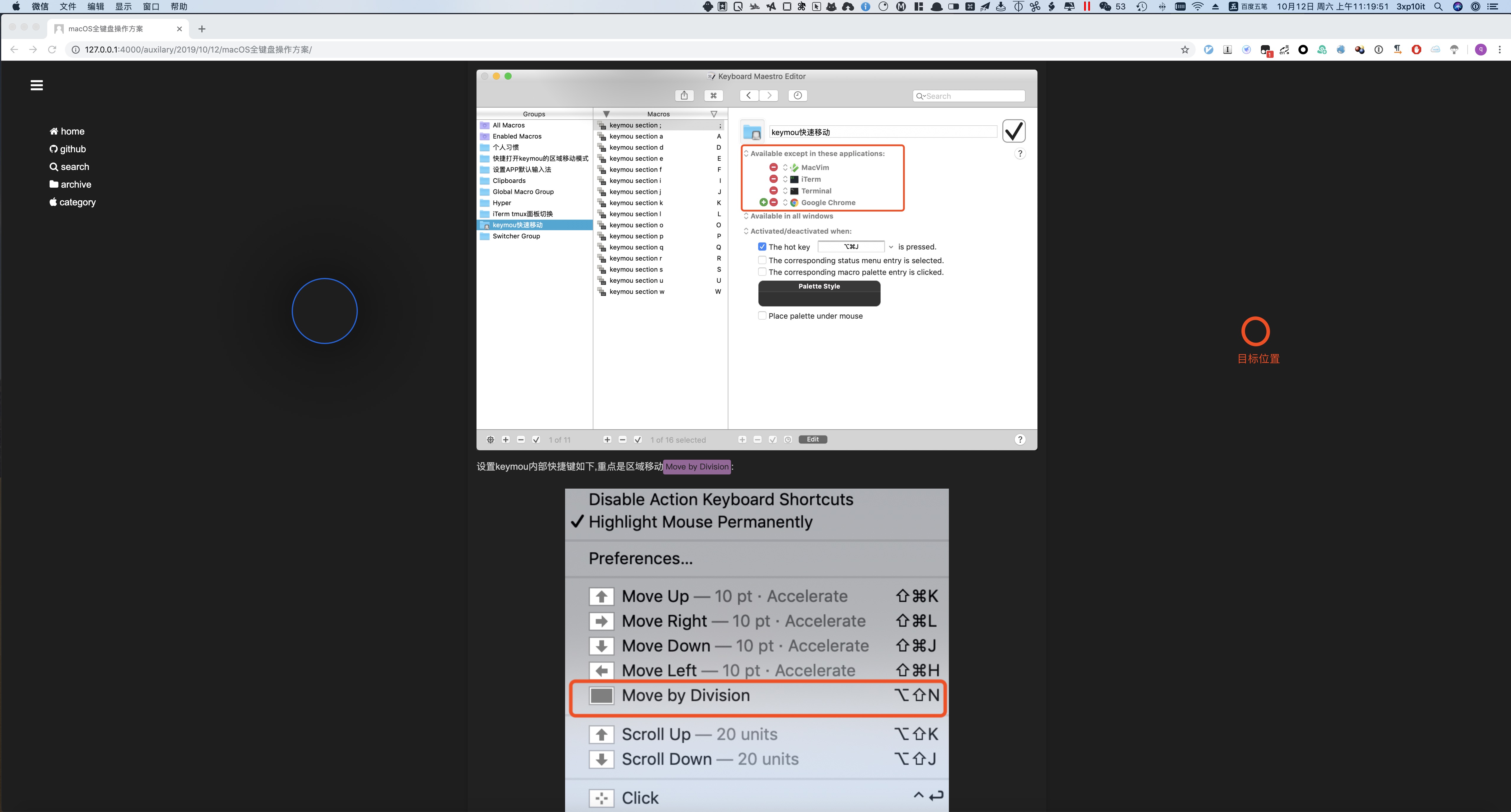Check "Place palette under mouse" box
The width and height of the screenshot is (1511, 812).
coord(762,315)
